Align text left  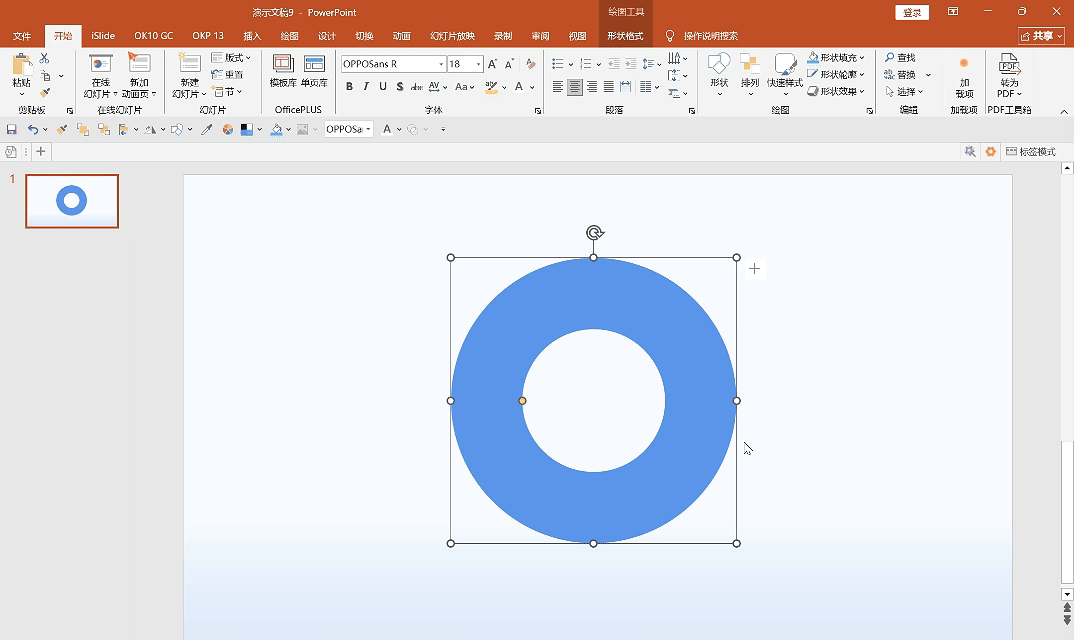pos(558,87)
